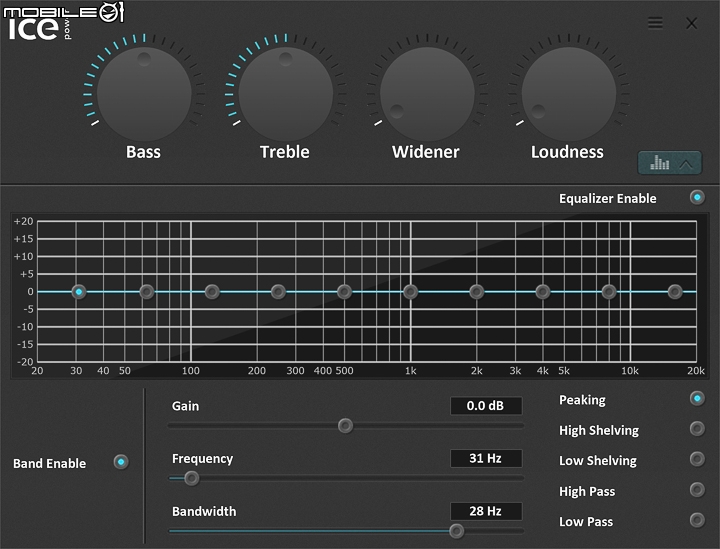Screen dimensions: 720x549
Task: Click the +20 axis label
Action: tap(23, 221)
